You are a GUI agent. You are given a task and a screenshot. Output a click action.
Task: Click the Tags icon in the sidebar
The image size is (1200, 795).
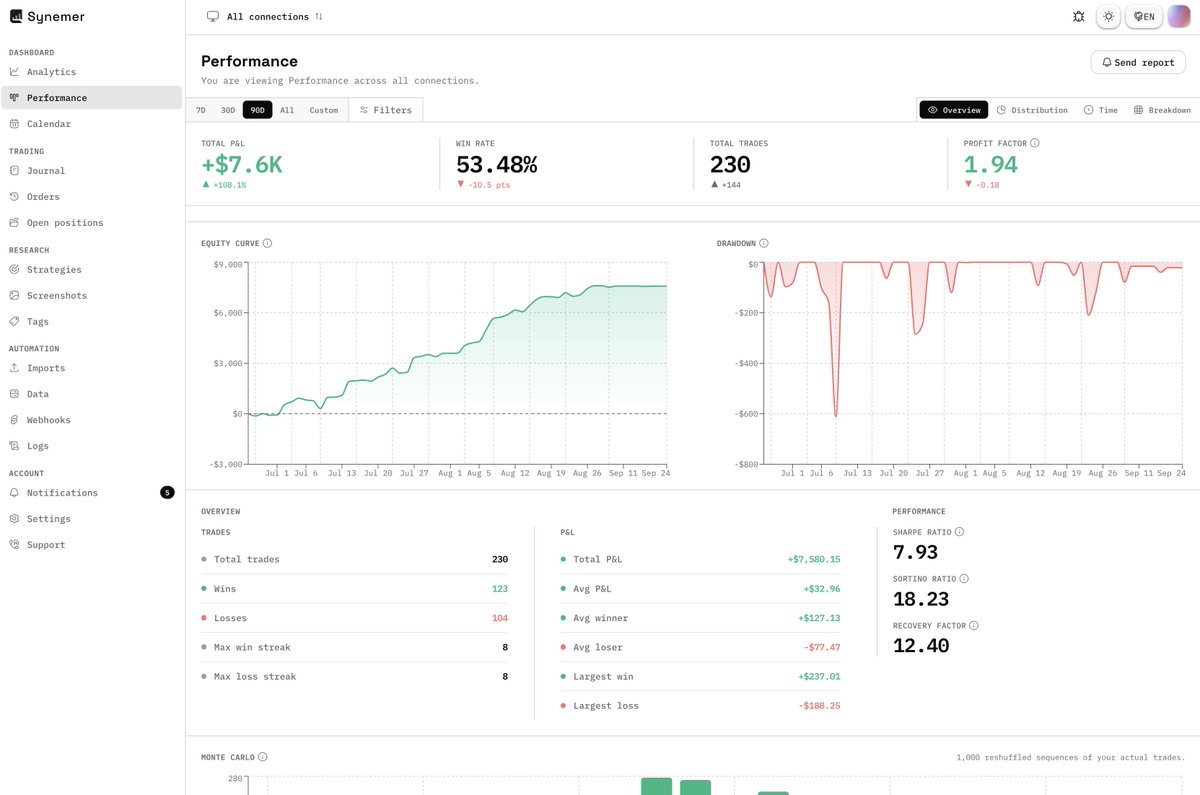(15, 322)
